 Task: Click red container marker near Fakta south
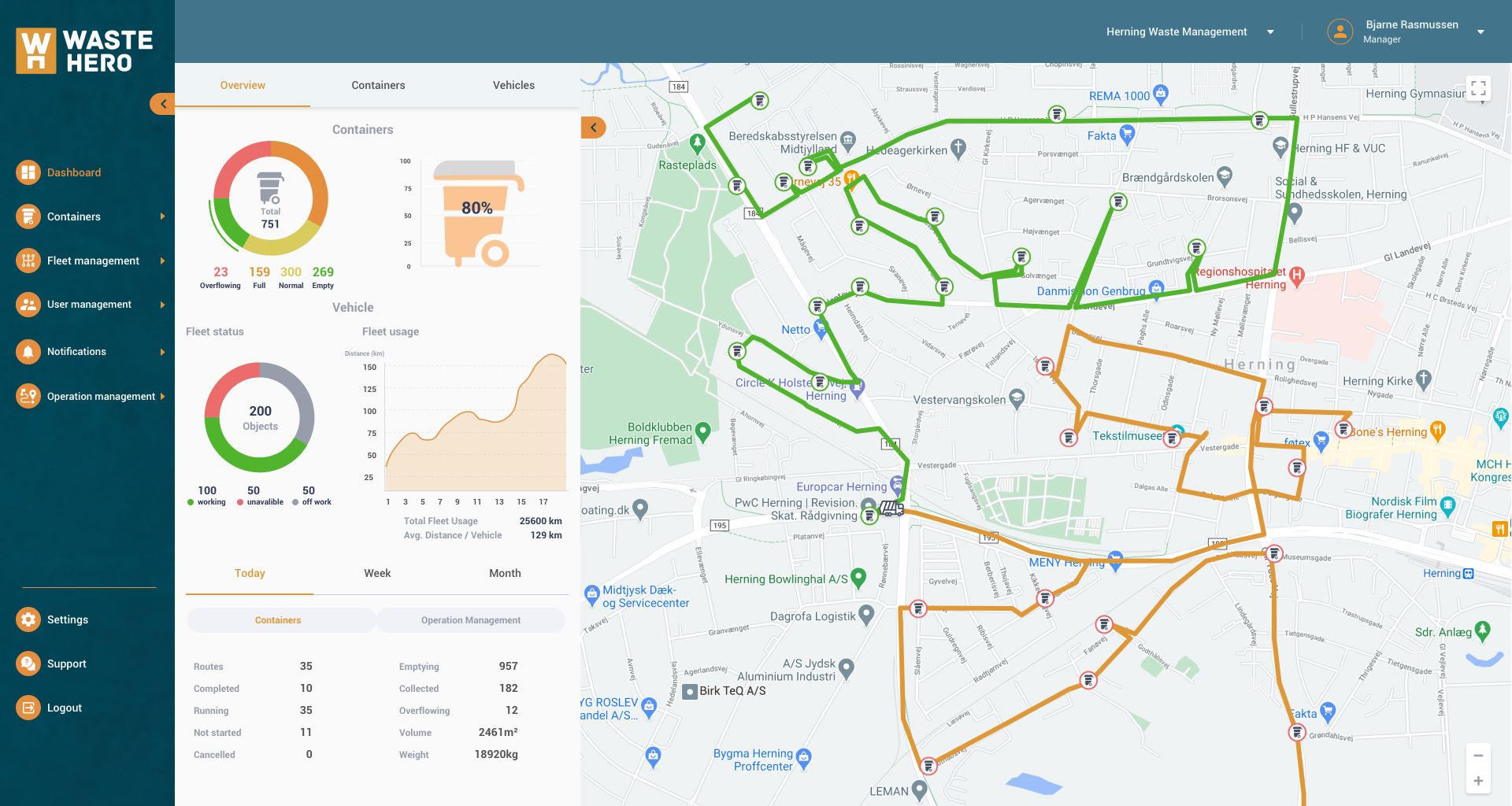click(1297, 732)
